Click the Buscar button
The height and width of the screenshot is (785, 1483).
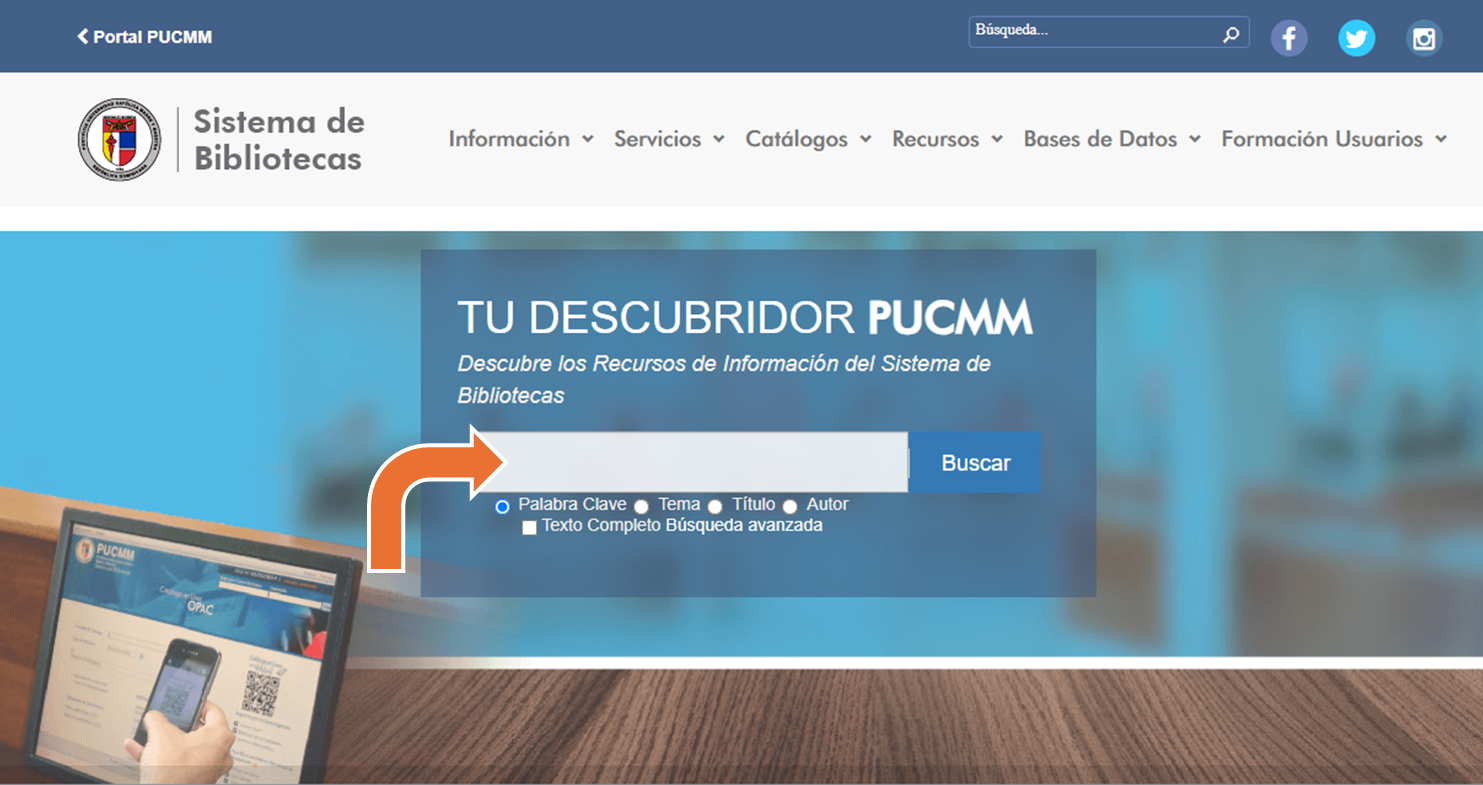(975, 462)
